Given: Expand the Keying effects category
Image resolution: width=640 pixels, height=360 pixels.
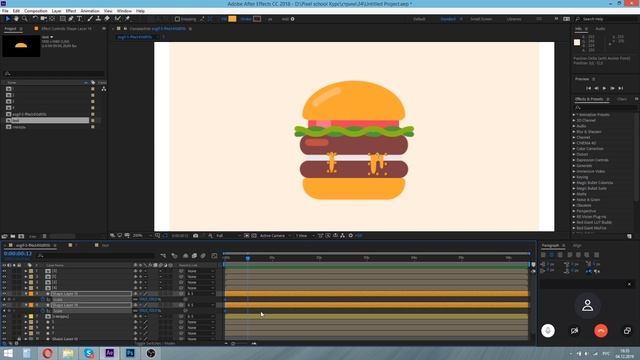Looking at the screenshot, I should pos(574,177).
